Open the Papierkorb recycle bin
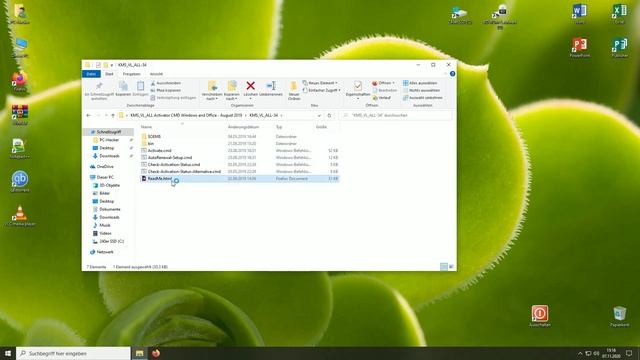The height and width of the screenshot is (360, 640). [620, 316]
